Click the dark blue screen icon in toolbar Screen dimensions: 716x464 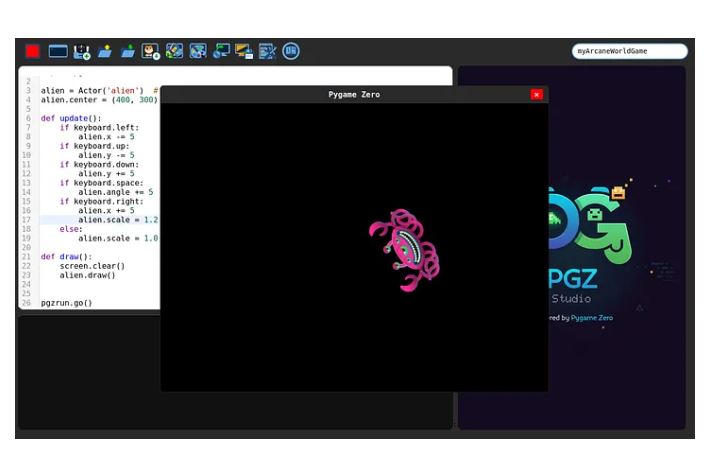(58, 51)
